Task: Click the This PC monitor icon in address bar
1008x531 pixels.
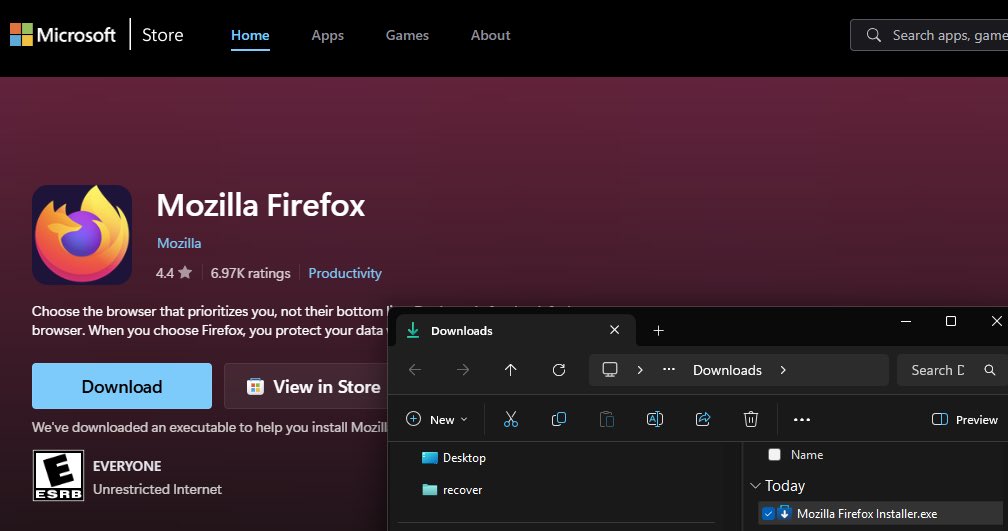Action: click(x=609, y=370)
